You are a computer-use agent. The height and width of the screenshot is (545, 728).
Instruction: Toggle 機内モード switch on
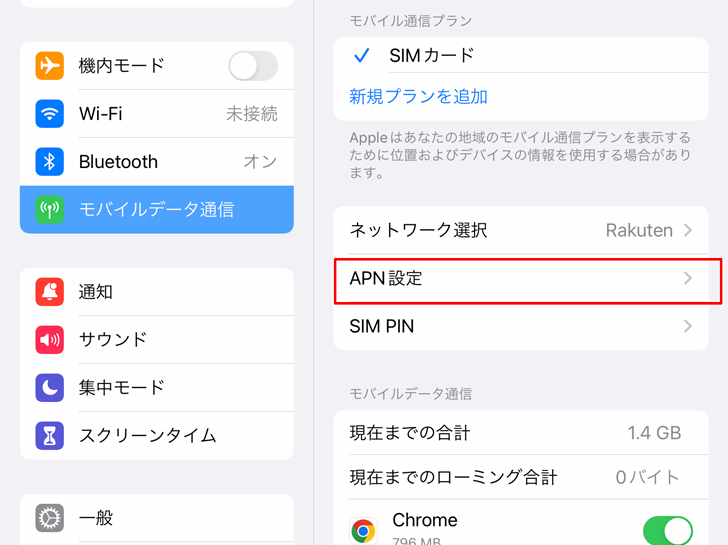click(253, 66)
